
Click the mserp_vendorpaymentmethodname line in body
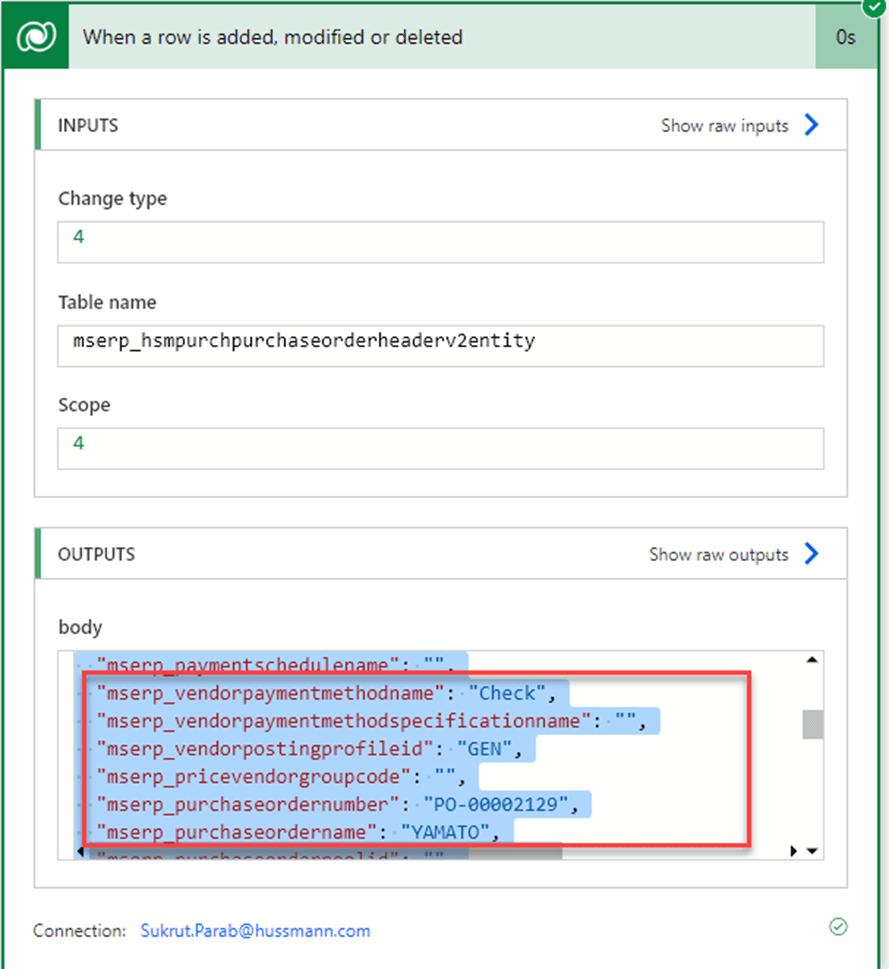[x=318, y=692]
